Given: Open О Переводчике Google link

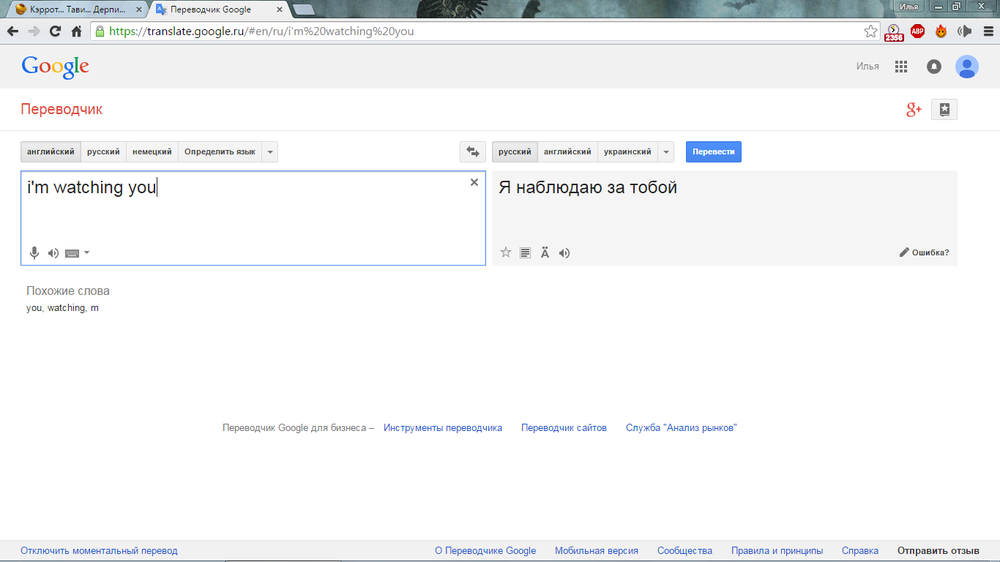Looking at the screenshot, I should tap(485, 551).
